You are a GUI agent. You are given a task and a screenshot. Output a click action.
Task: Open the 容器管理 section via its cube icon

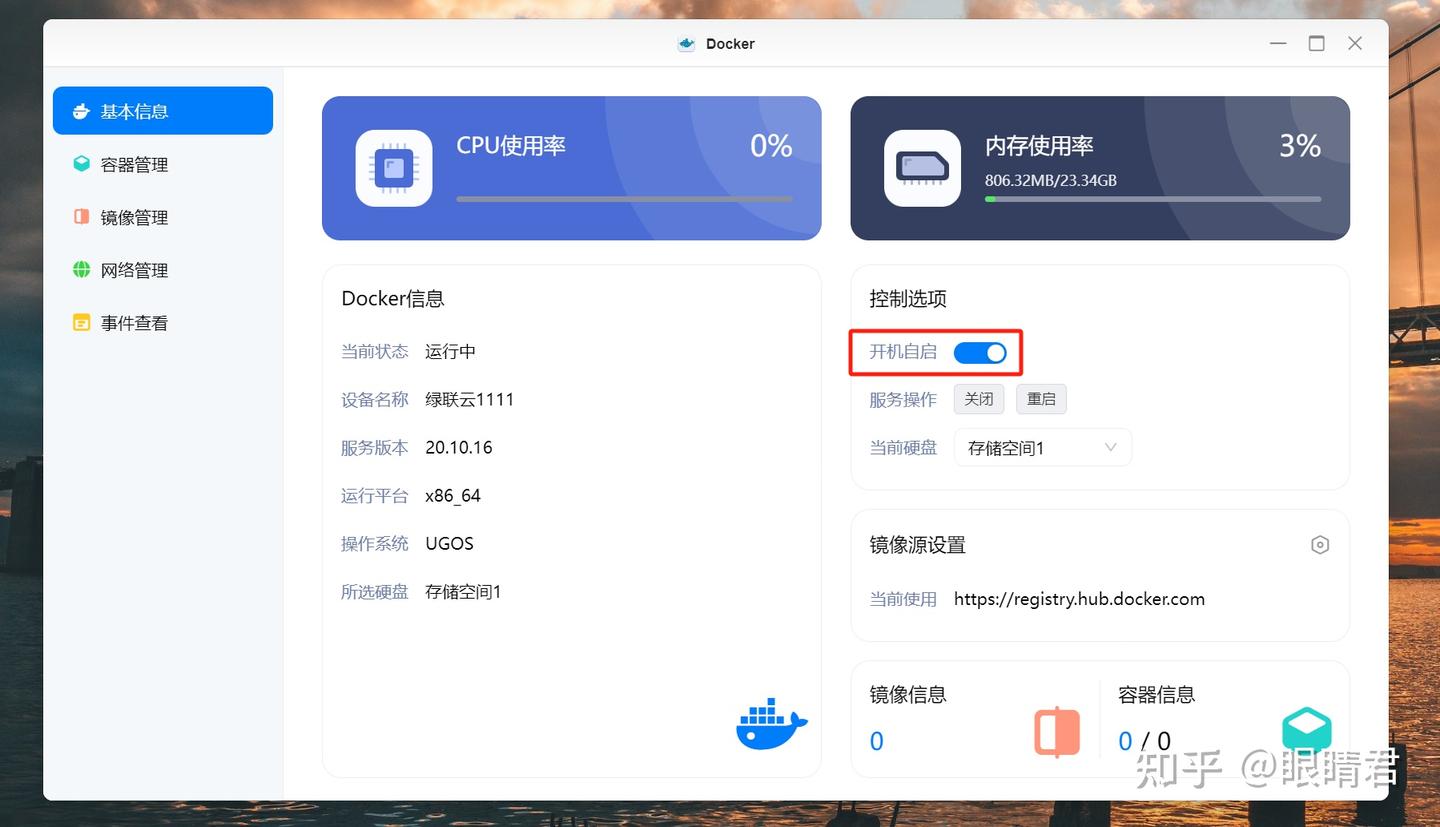[81, 163]
